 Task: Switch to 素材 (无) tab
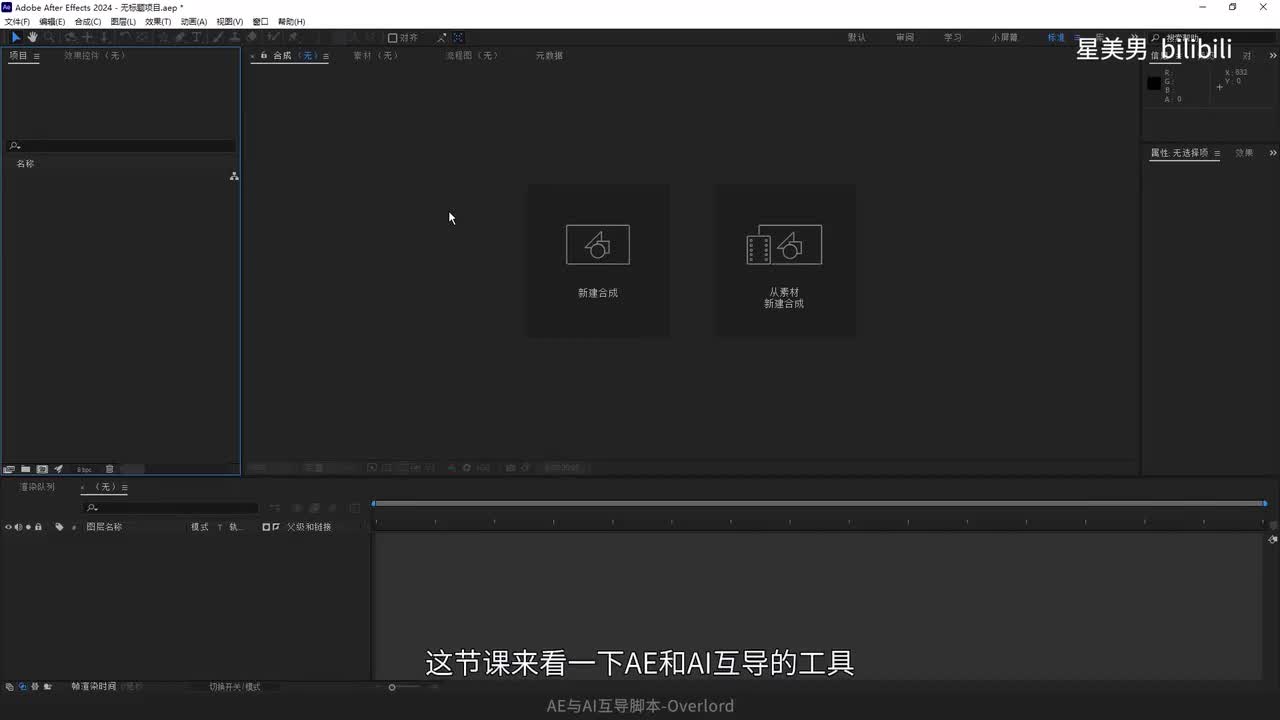[x=376, y=56]
